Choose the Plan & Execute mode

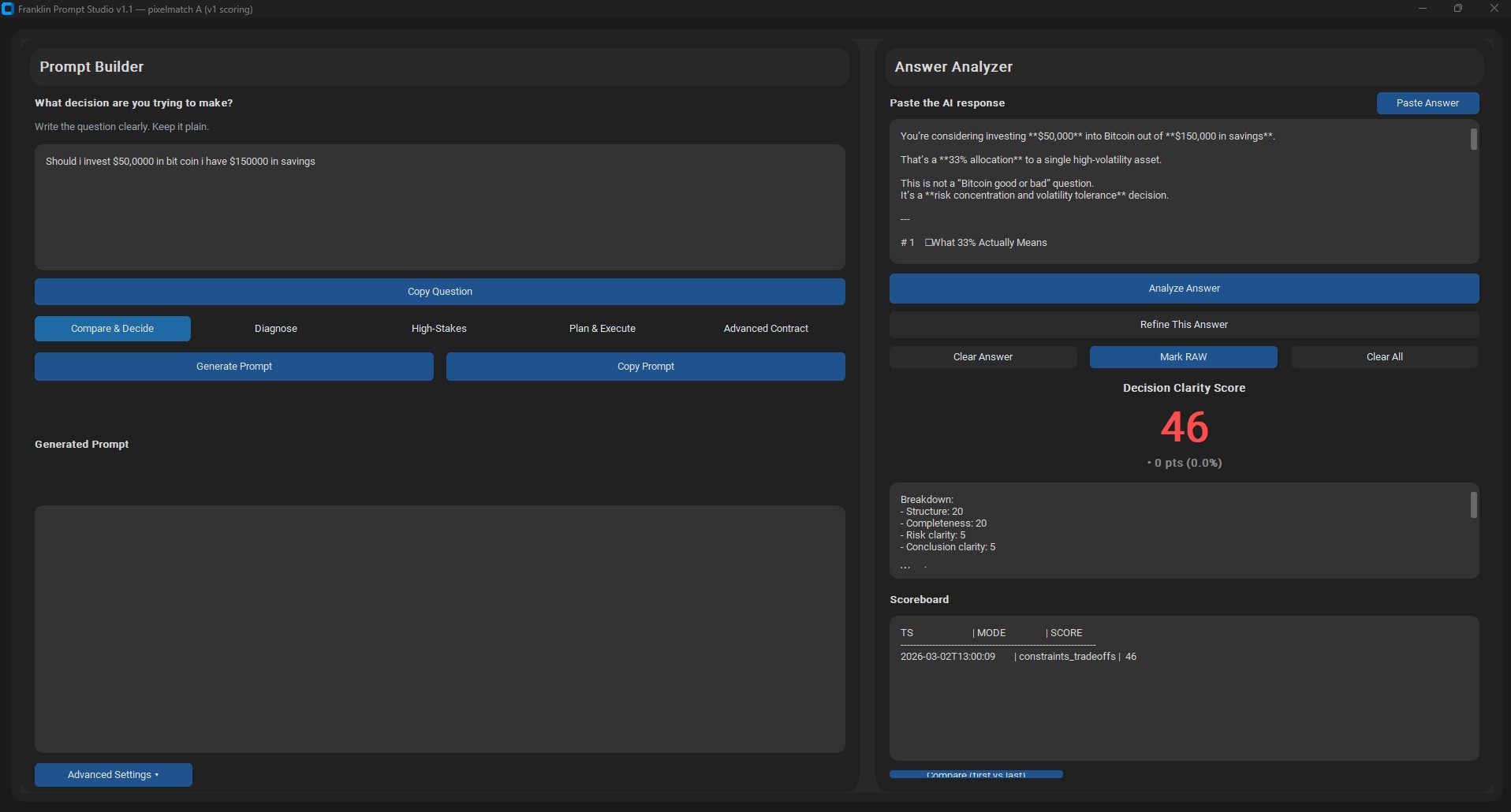click(x=602, y=329)
